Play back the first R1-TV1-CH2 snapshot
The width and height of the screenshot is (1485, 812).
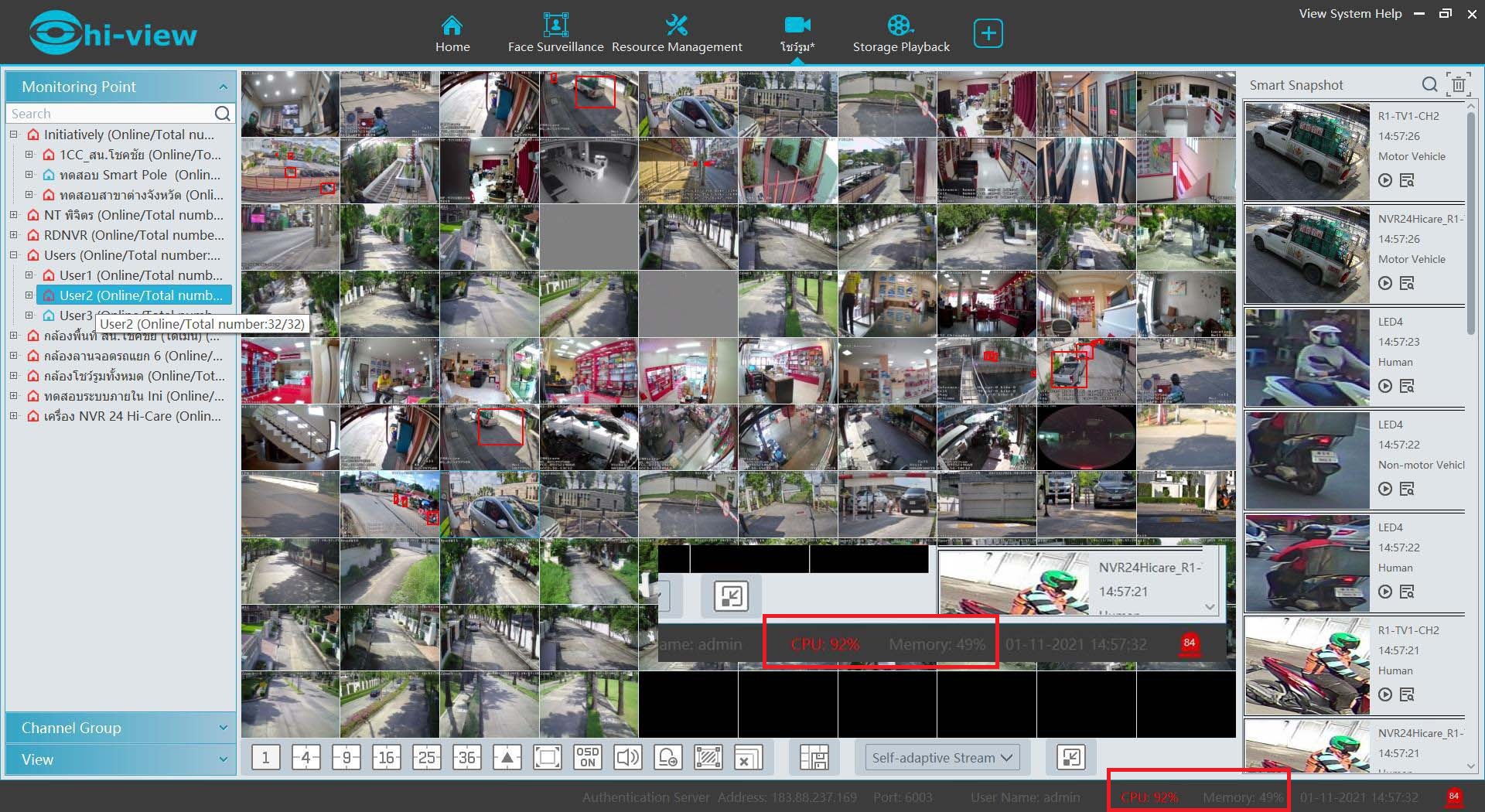pyautogui.click(x=1384, y=180)
